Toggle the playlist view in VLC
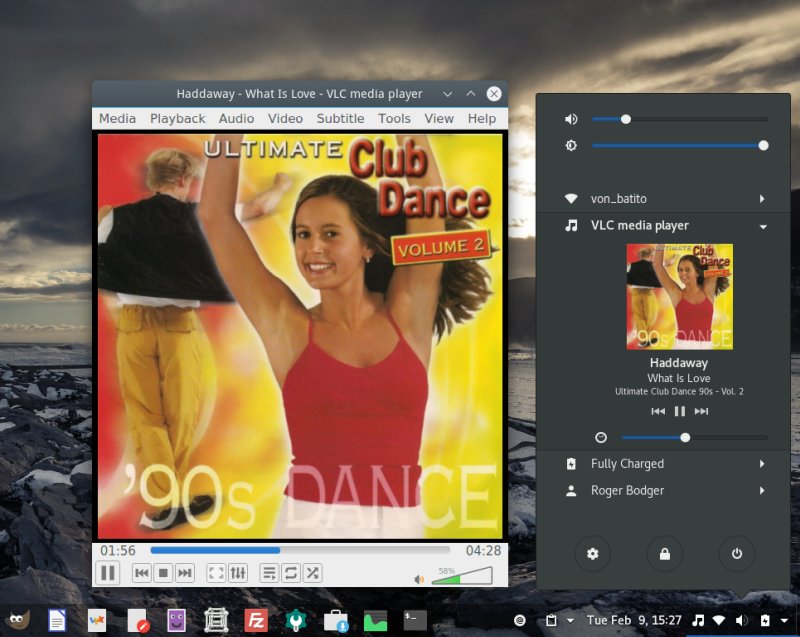The height and width of the screenshot is (637, 800). pos(268,573)
